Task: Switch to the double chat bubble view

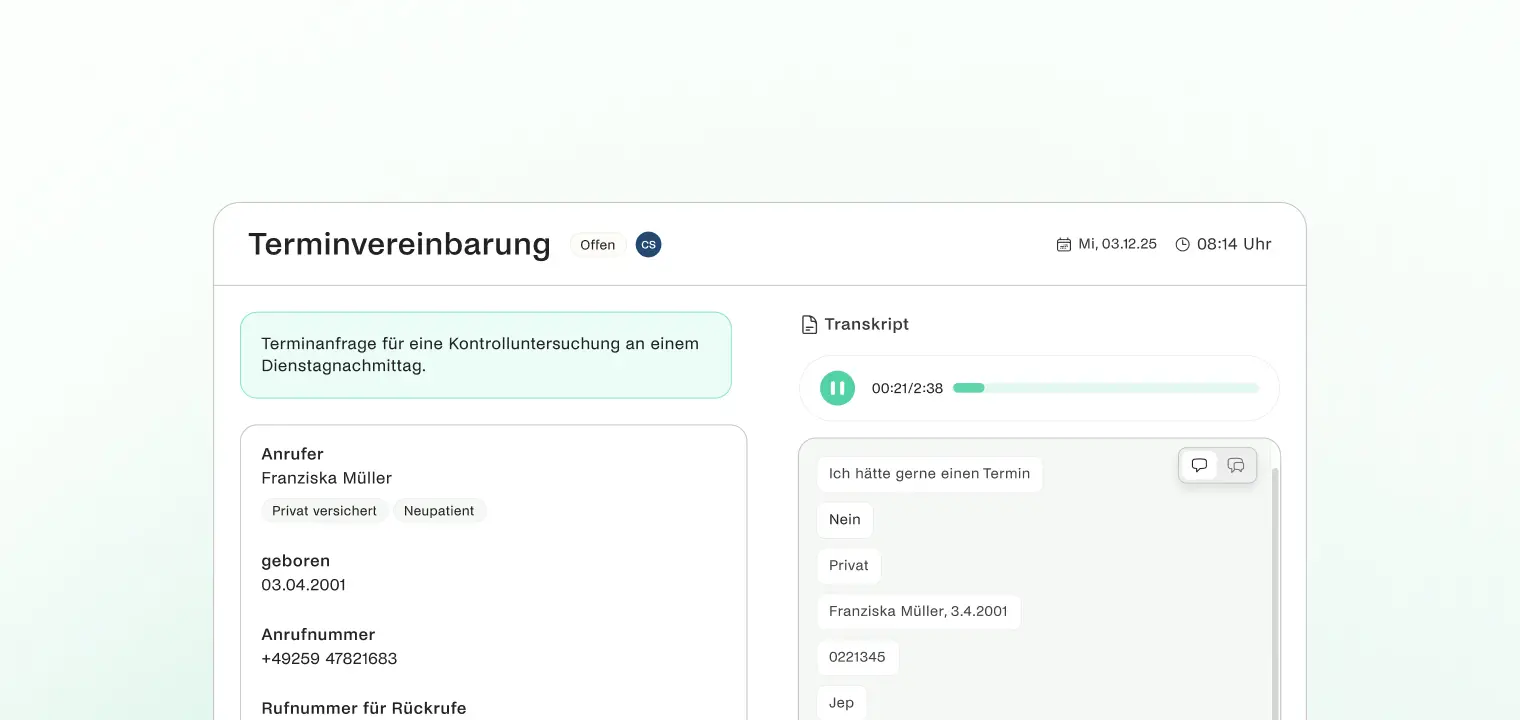Action: (x=1236, y=464)
